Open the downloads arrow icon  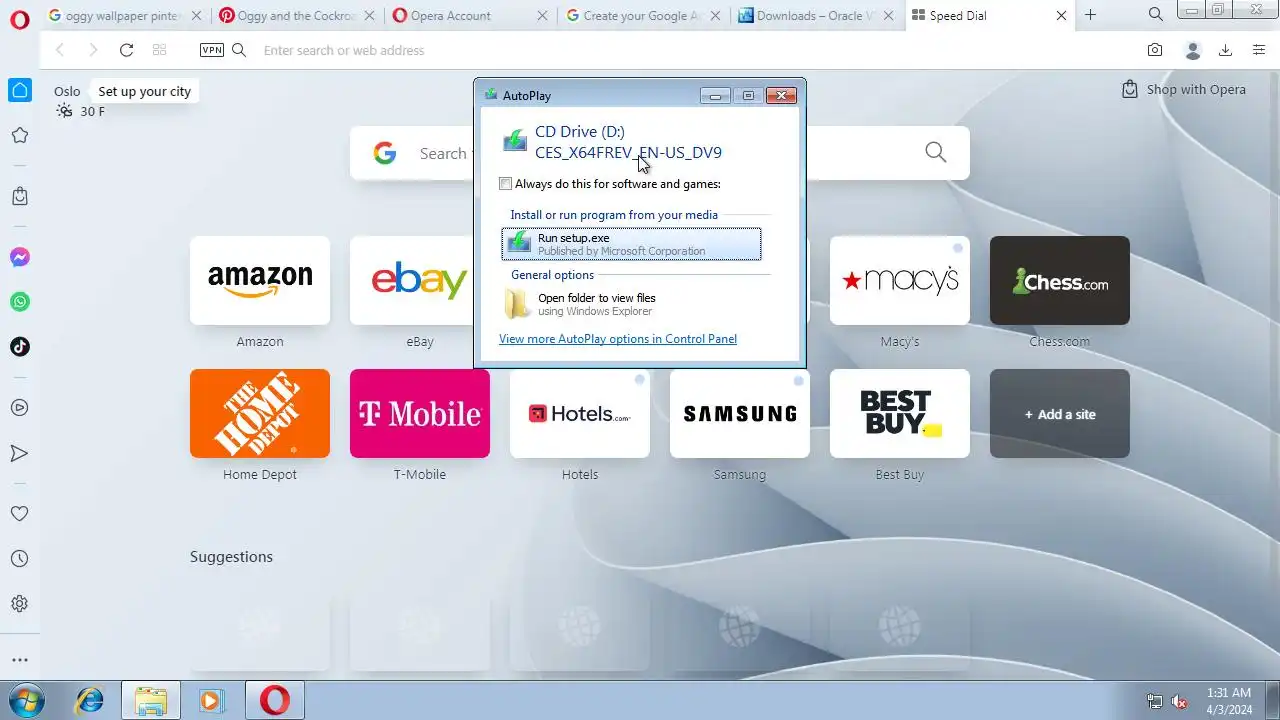[1225, 50]
